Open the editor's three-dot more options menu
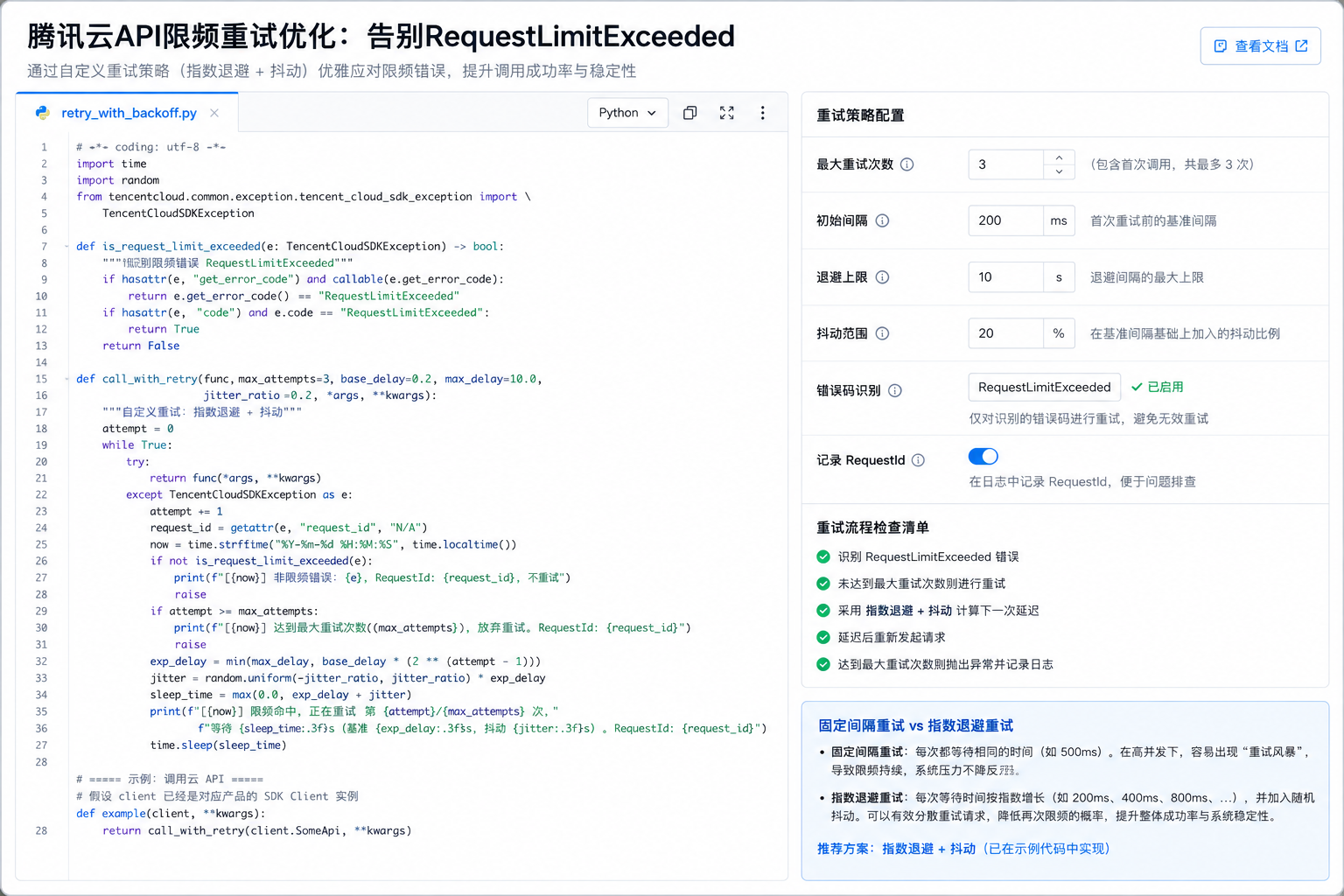1344x896 pixels. pos(762,113)
